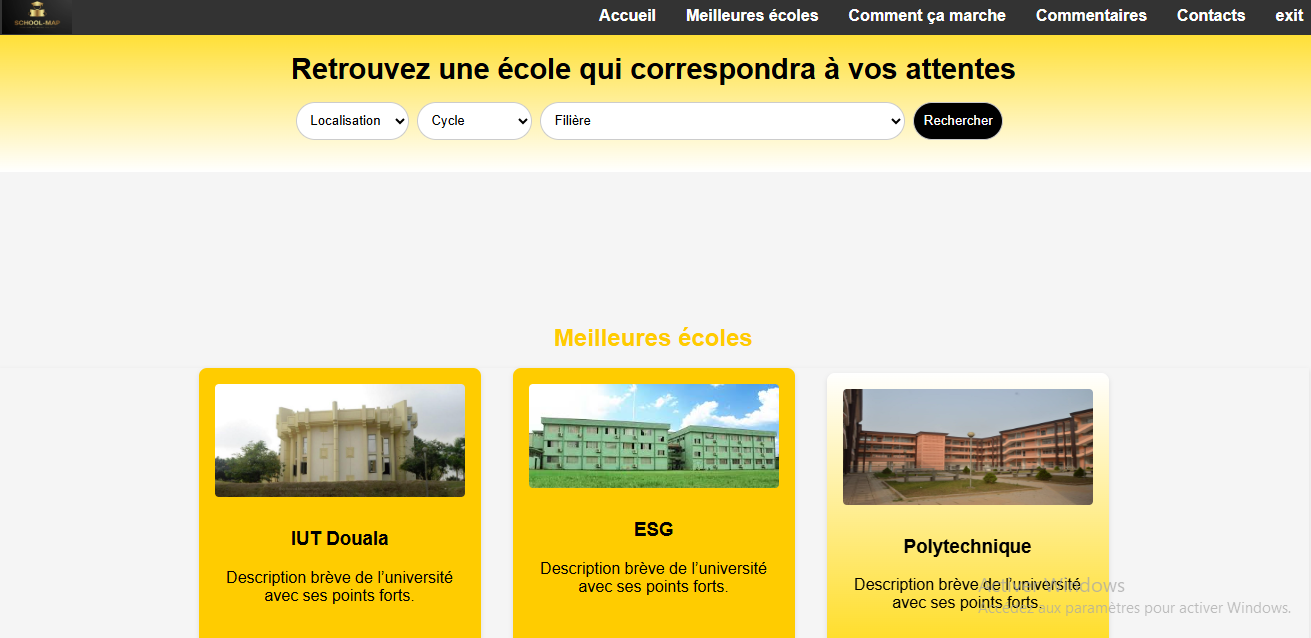Image resolution: width=1311 pixels, height=638 pixels.
Task: Click the School-Map logo icon
Action: (36, 17)
